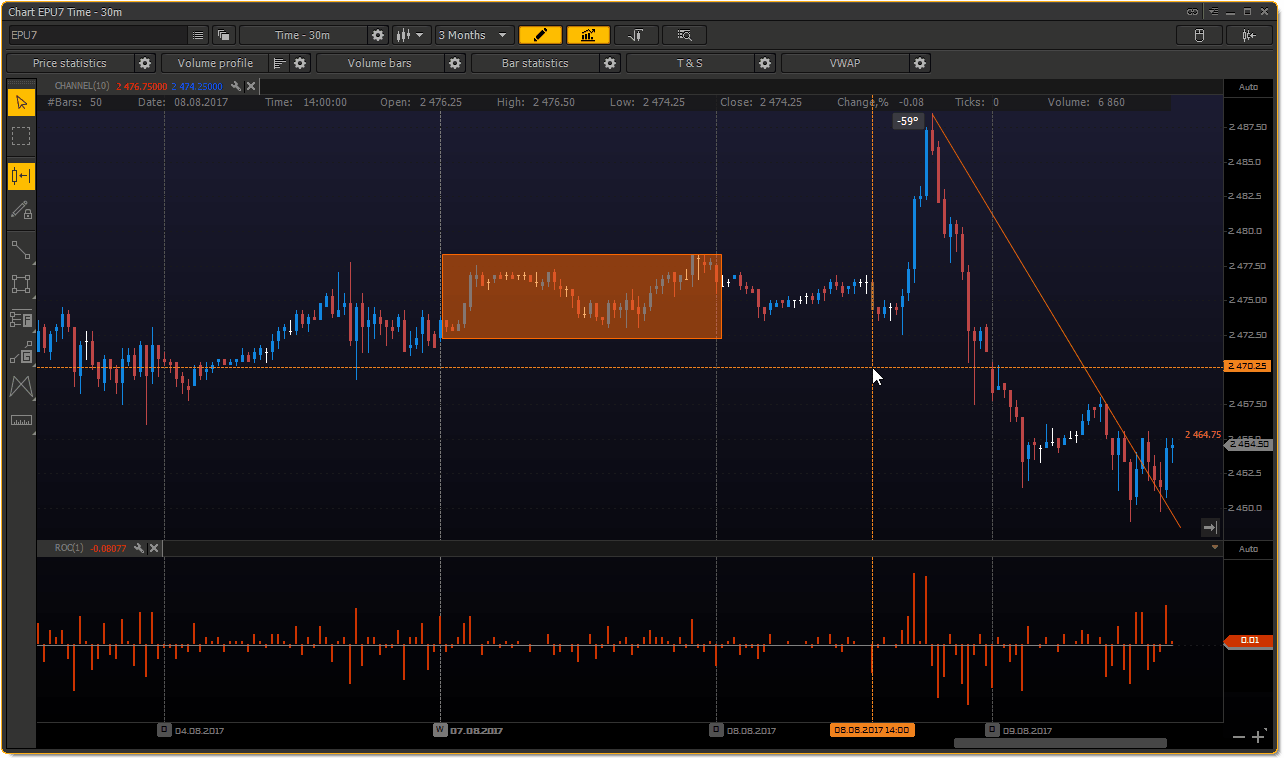
Task: Toggle the candle snap tool in sidebar
Action: (21, 177)
